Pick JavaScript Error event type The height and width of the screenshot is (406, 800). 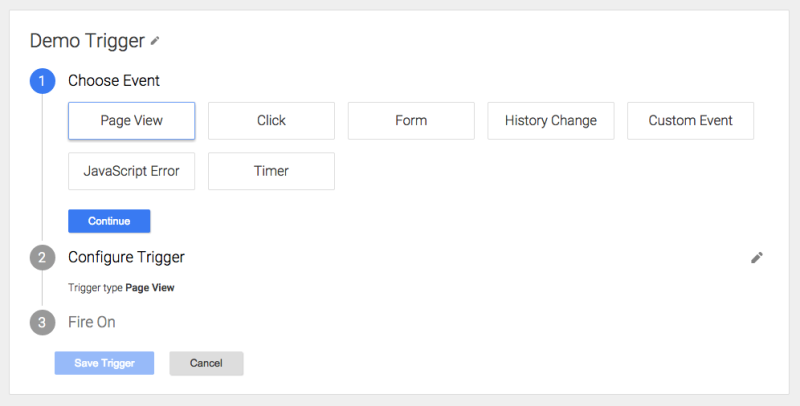pyautogui.click(x=132, y=171)
